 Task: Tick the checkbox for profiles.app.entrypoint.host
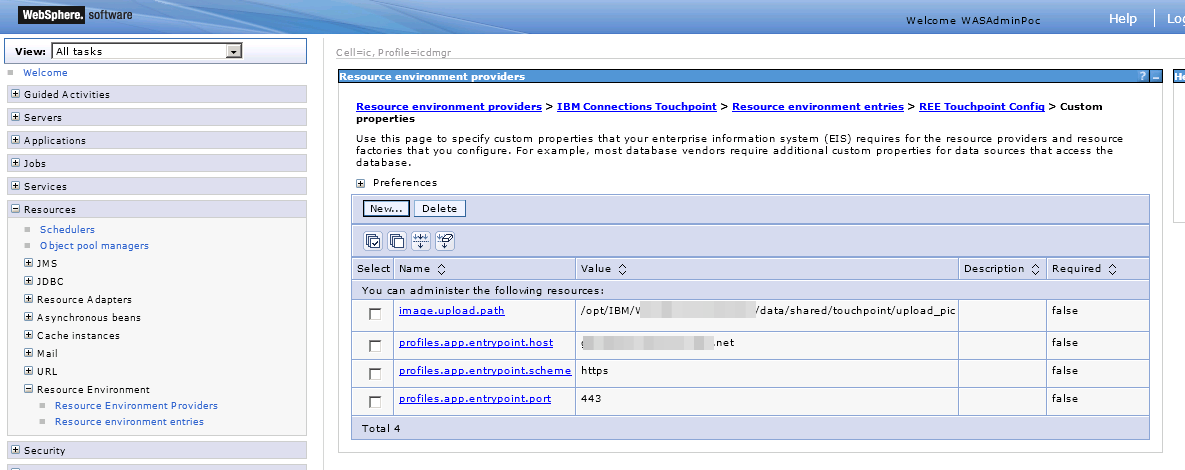pyautogui.click(x=375, y=346)
